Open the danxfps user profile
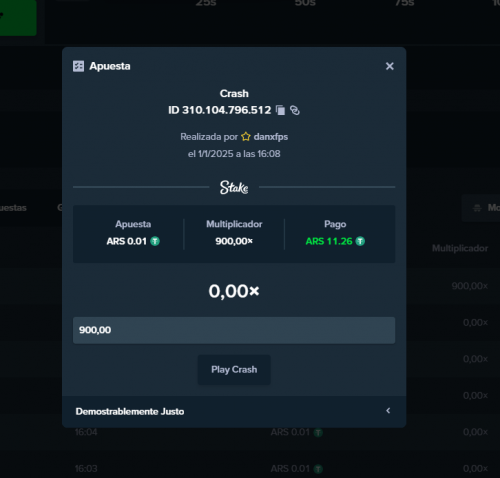This screenshot has height=478, width=500. [271, 137]
